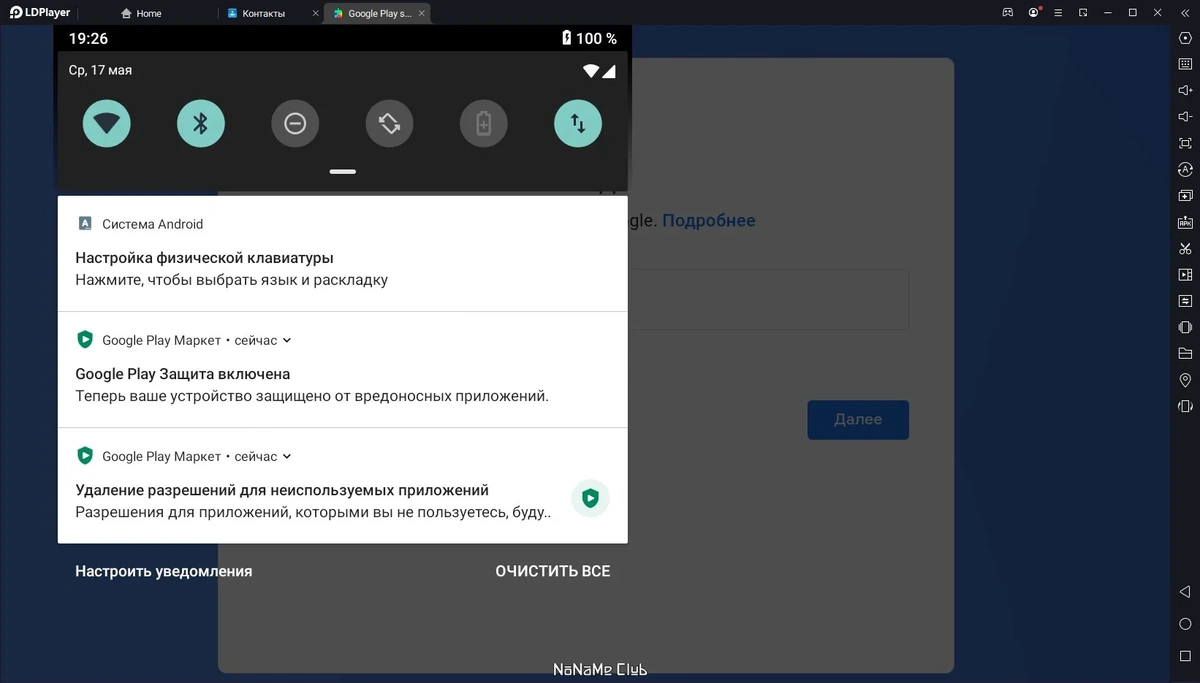Open the LDPlayer gamepad settings icon
Viewport: 1200px width, 683px height.
click(1008, 12)
